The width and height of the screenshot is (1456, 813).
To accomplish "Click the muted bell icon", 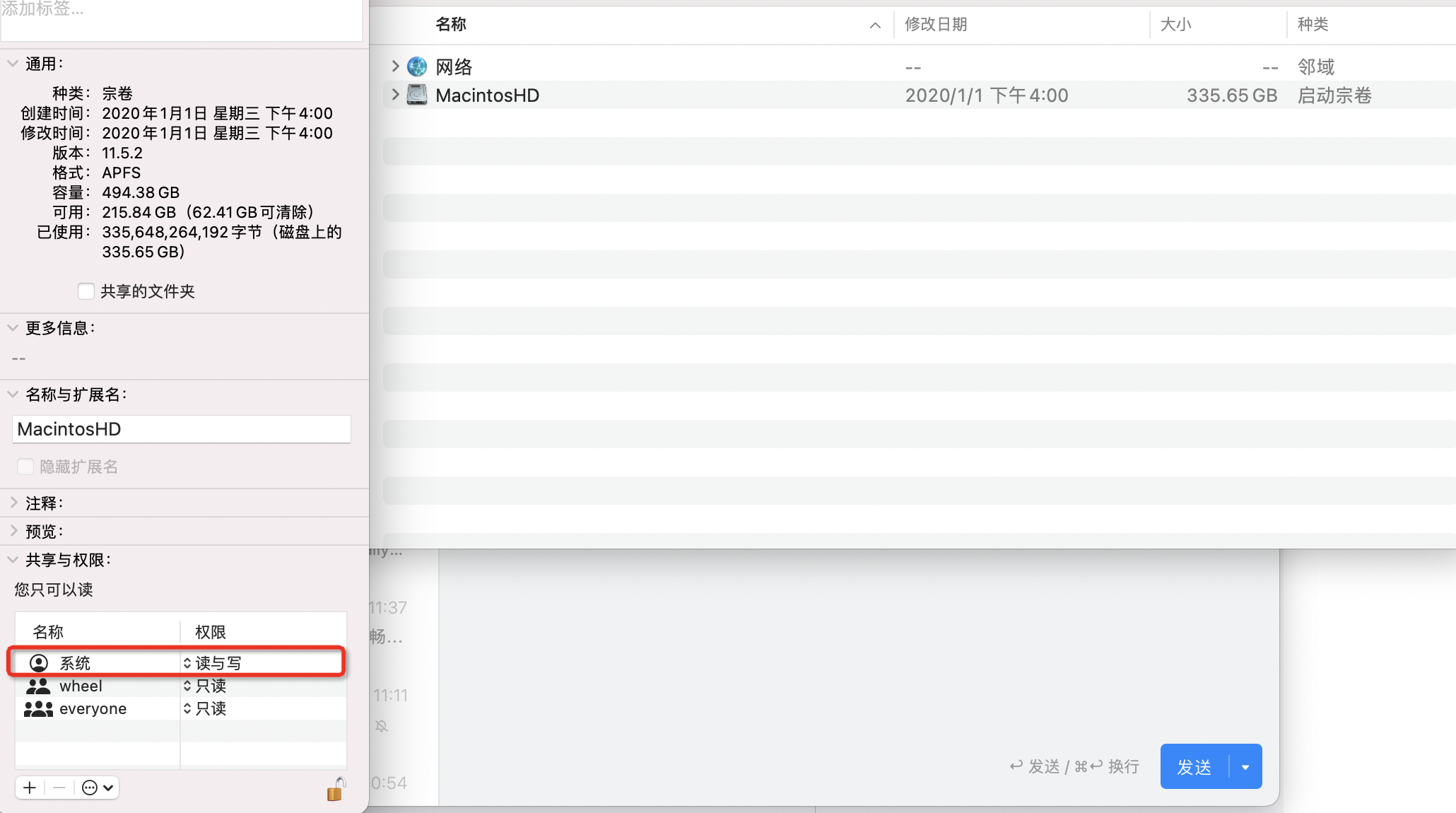I will (x=382, y=726).
